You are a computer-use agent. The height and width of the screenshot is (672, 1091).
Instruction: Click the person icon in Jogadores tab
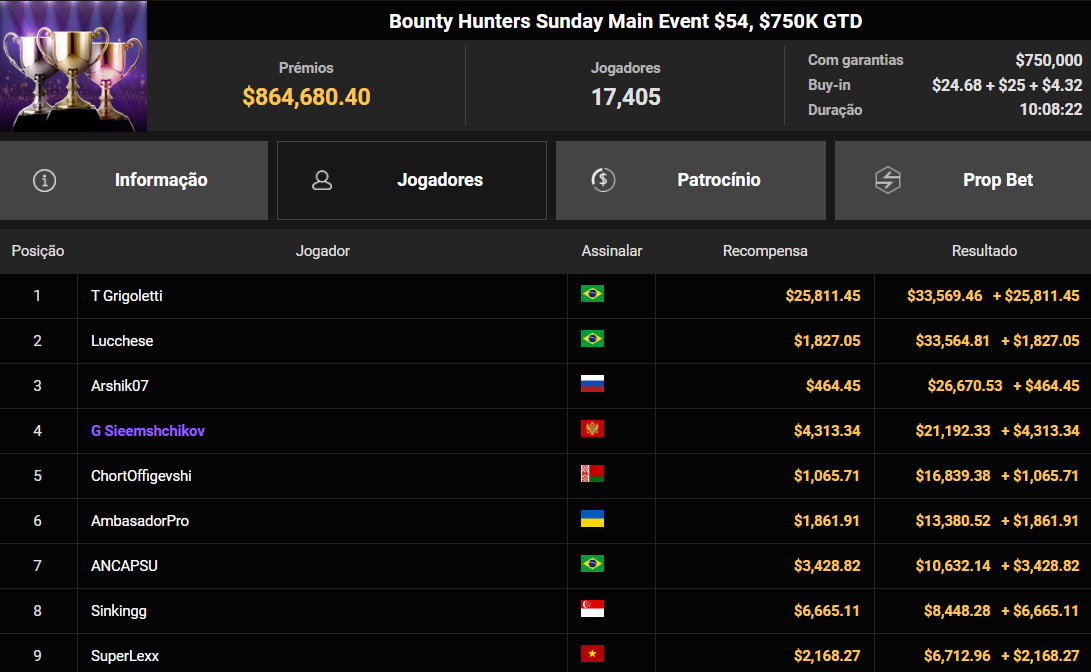click(321, 181)
